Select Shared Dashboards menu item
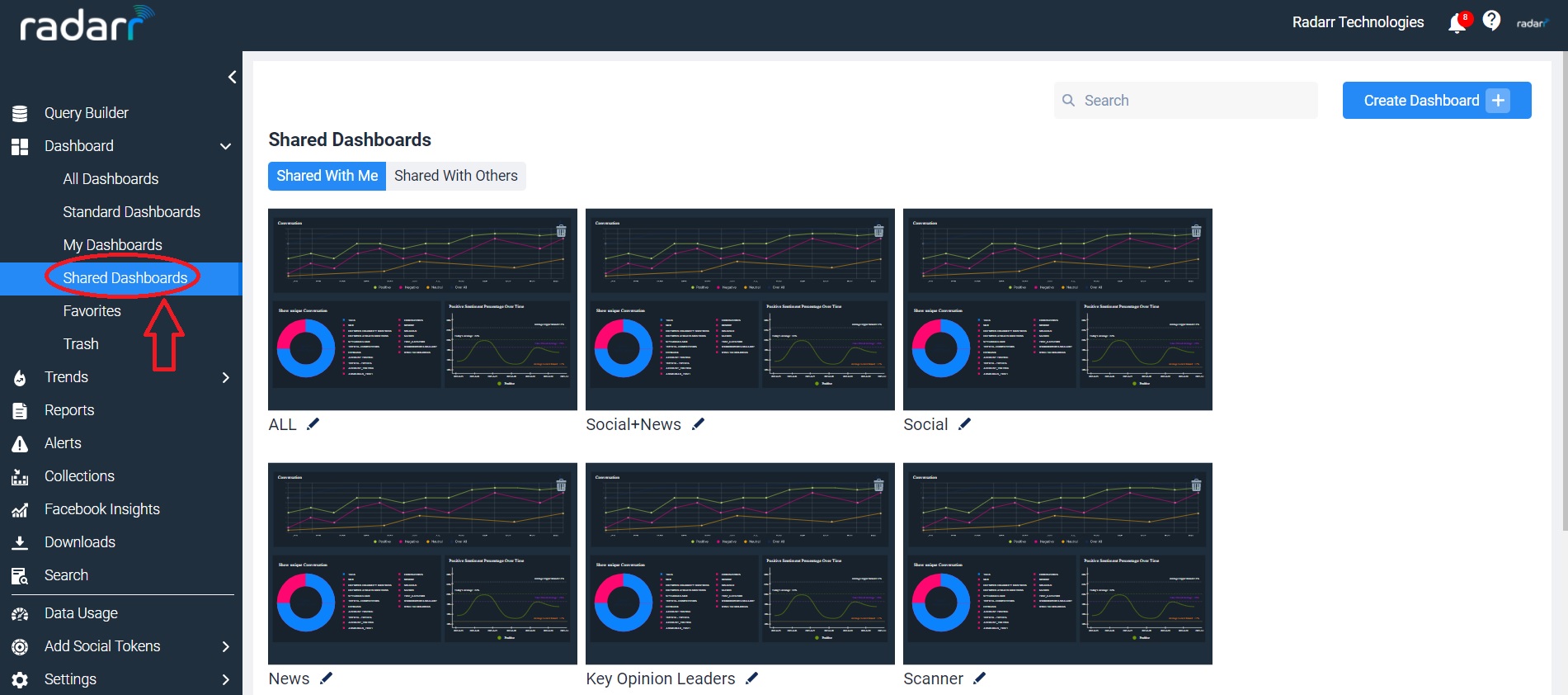Viewport: 1568px width, 695px height. coord(121,278)
